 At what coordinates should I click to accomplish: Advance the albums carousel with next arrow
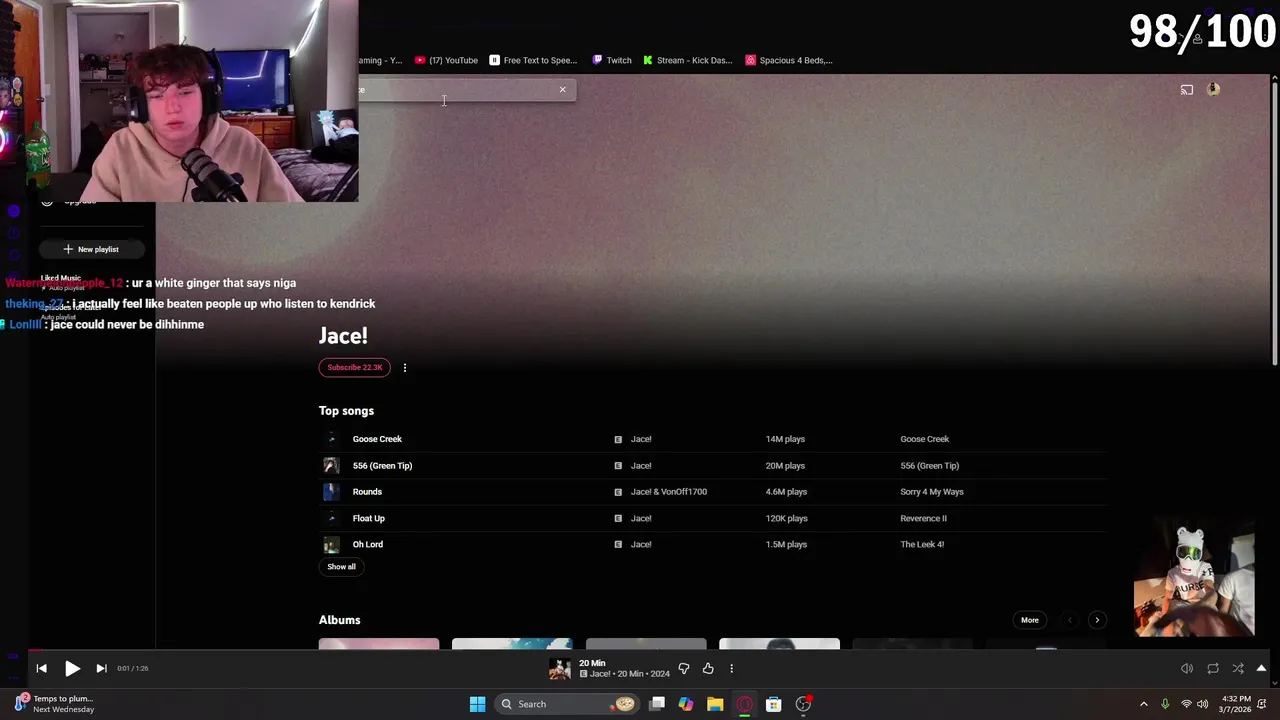coord(1097,620)
